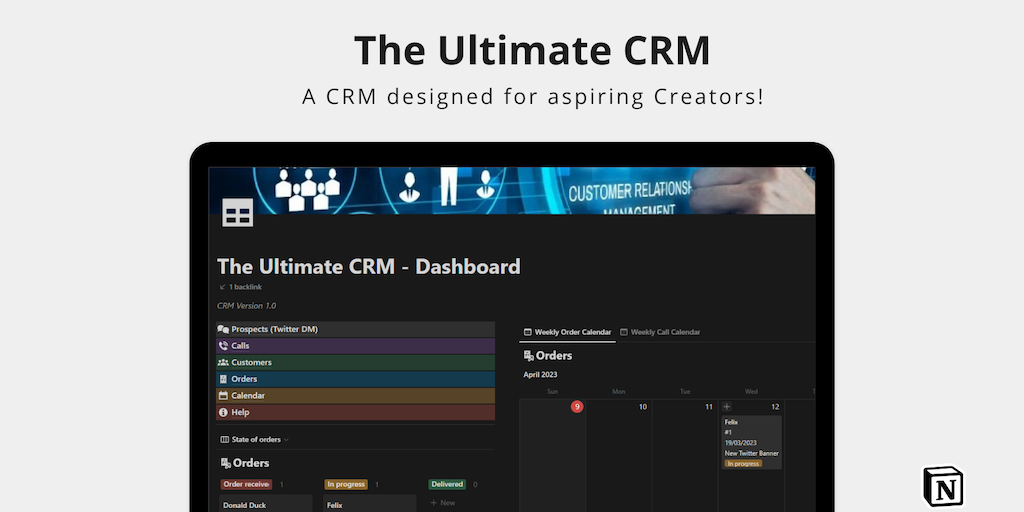The width and height of the screenshot is (1024, 512).
Task: Click the chat bubbles icon beside Prospects
Action: pyautogui.click(x=223, y=329)
